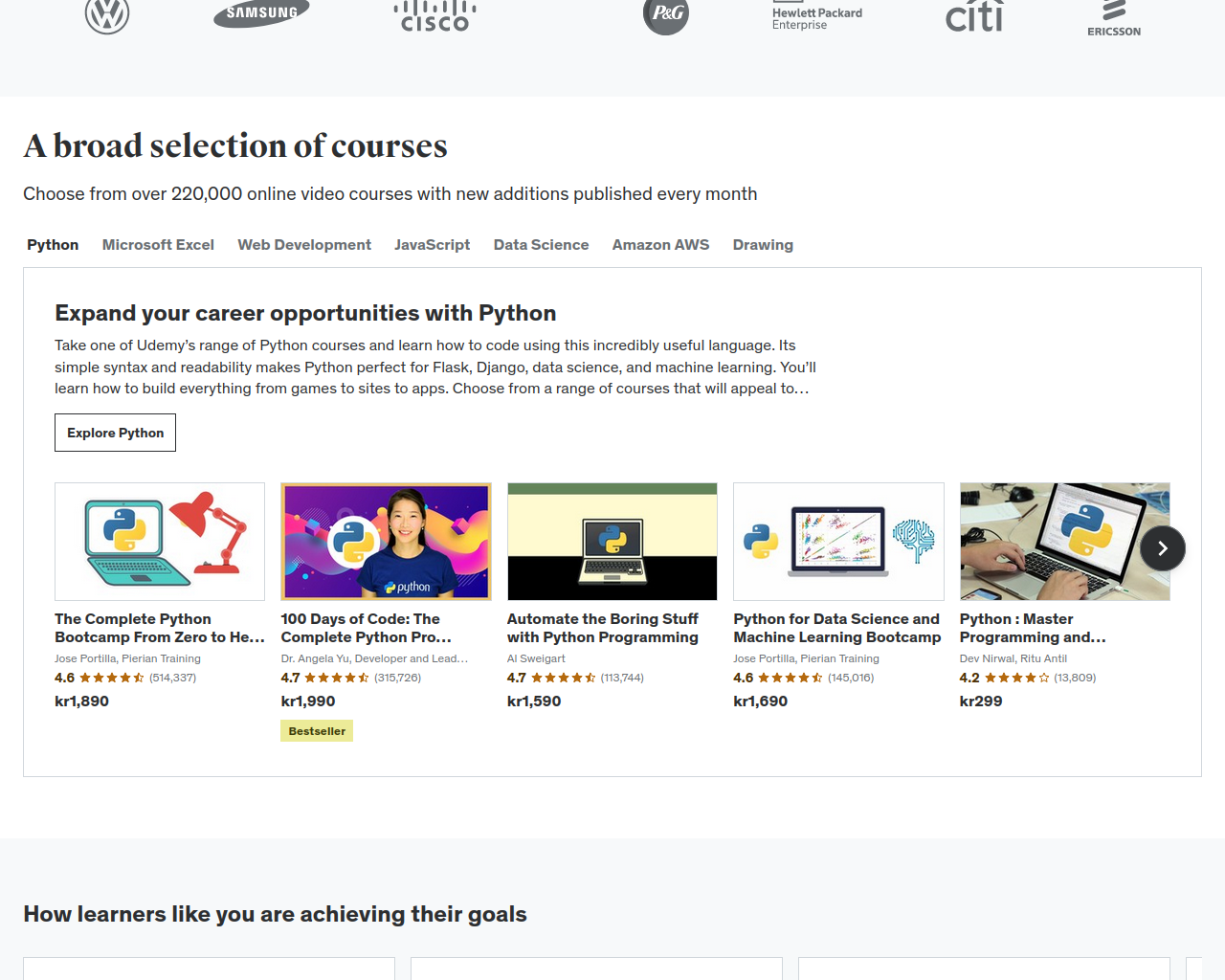The height and width of the screenshot is (980, 1225).
Task: Switch to the Data Science tab
Action: (x=541, y=245)
